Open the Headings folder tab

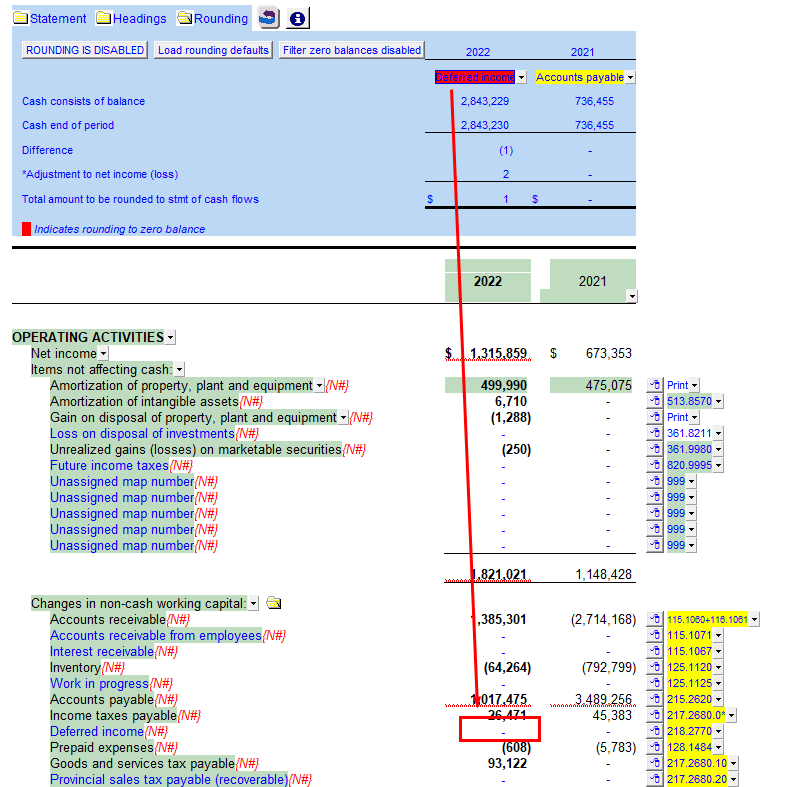131,19
